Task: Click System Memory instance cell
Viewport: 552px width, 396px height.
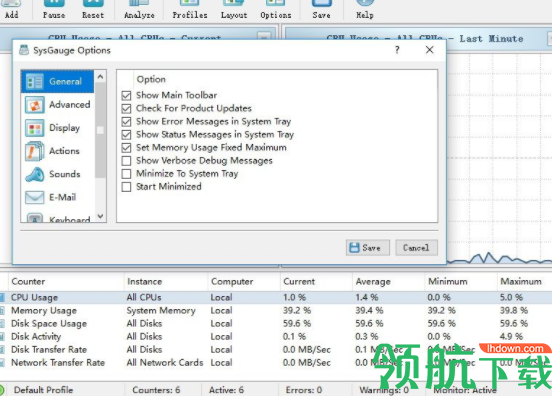Action: 161,311
